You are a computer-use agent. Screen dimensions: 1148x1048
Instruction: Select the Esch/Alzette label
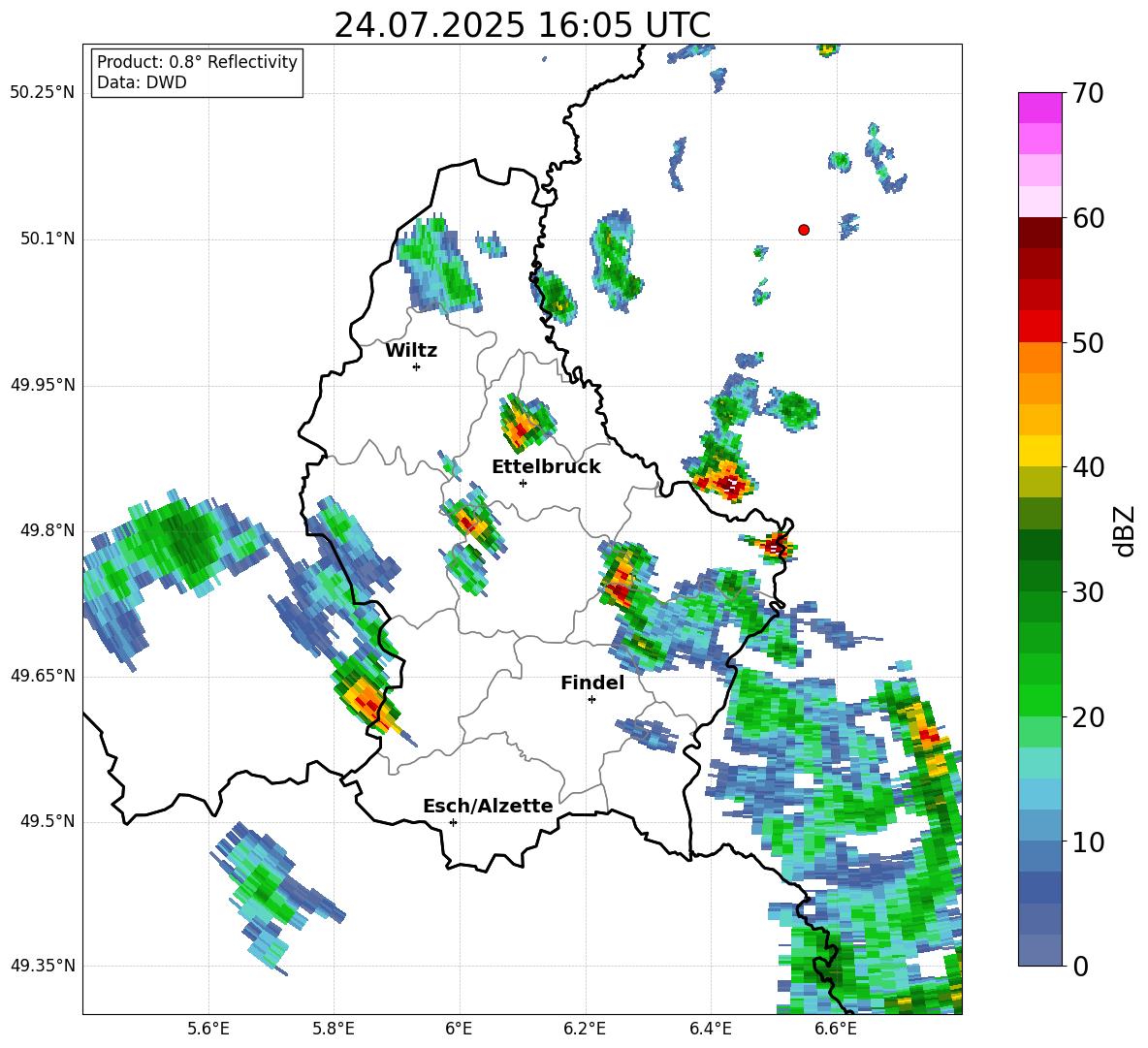[488, 806]
